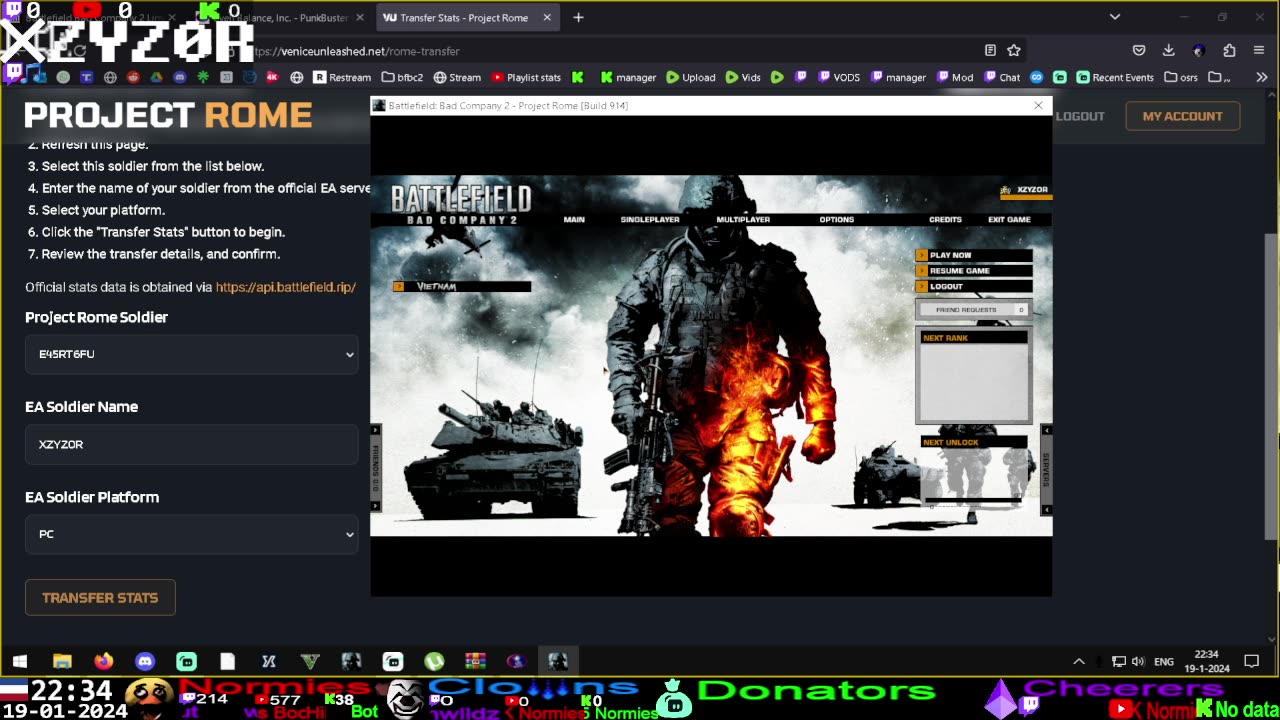
Task: Open the Windows notification center icon
Action: [1251, 661]
